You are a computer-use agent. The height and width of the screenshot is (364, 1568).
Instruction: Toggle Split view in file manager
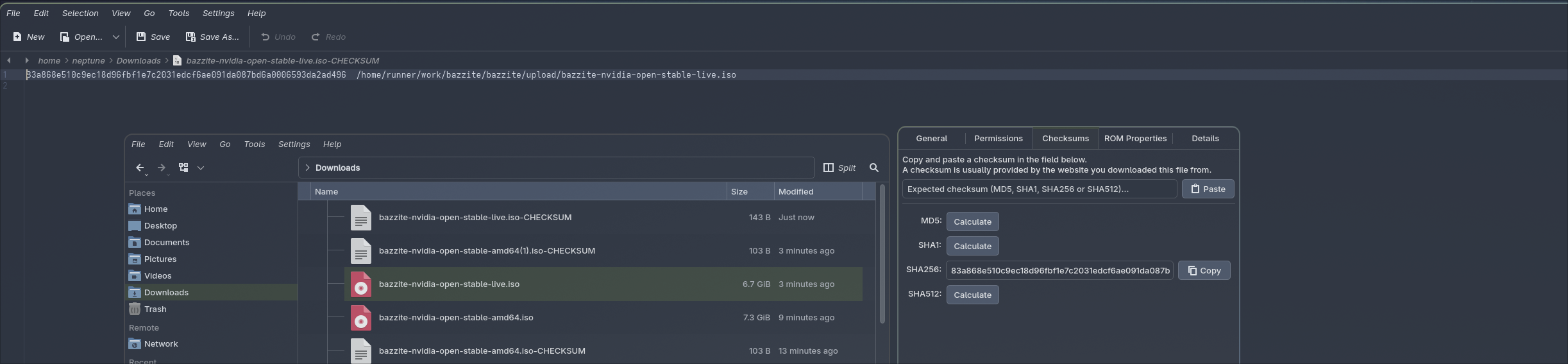(839, 168)
